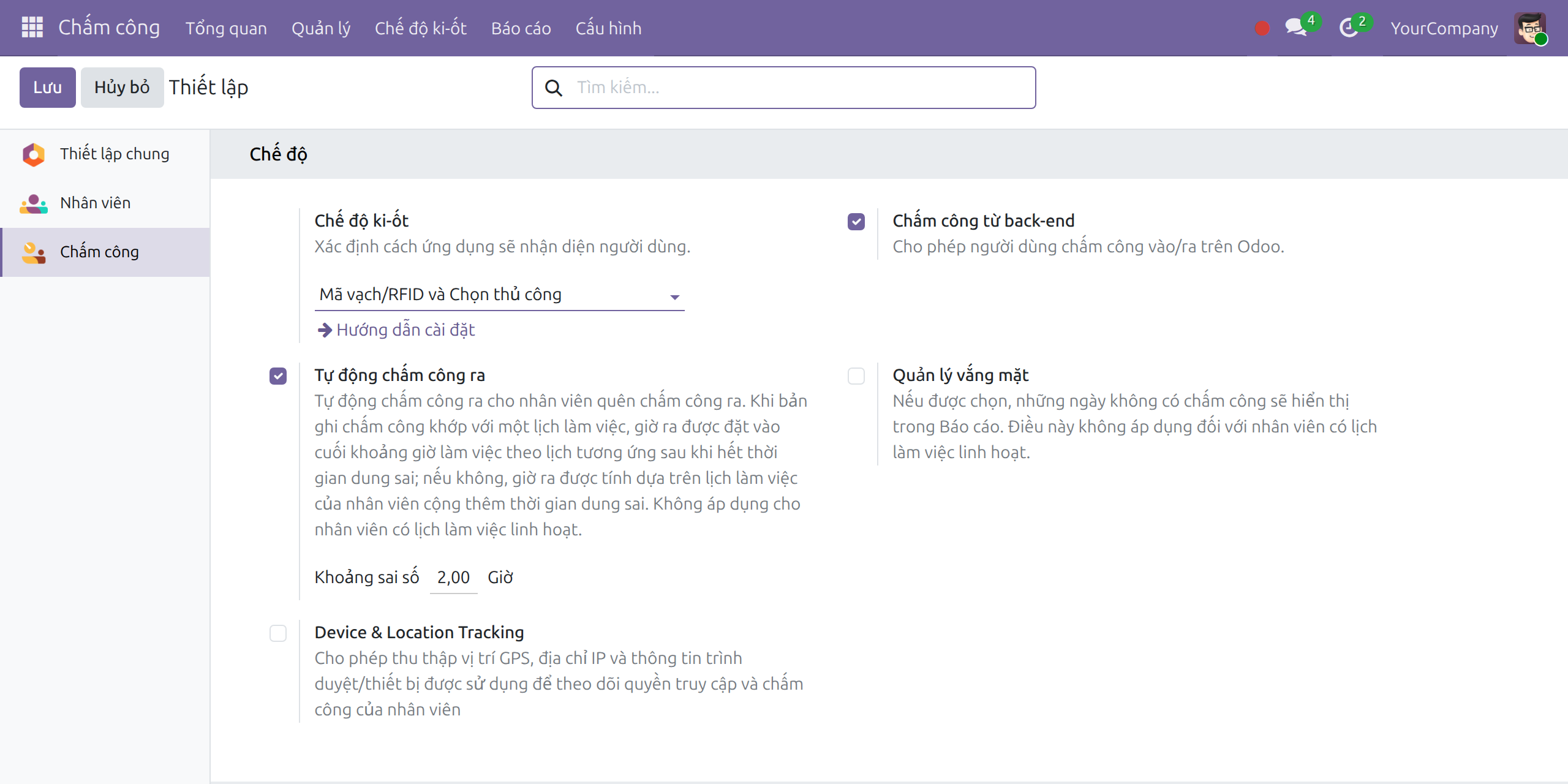
Task: Open the chat messages icon
Action: (1295, 28)
